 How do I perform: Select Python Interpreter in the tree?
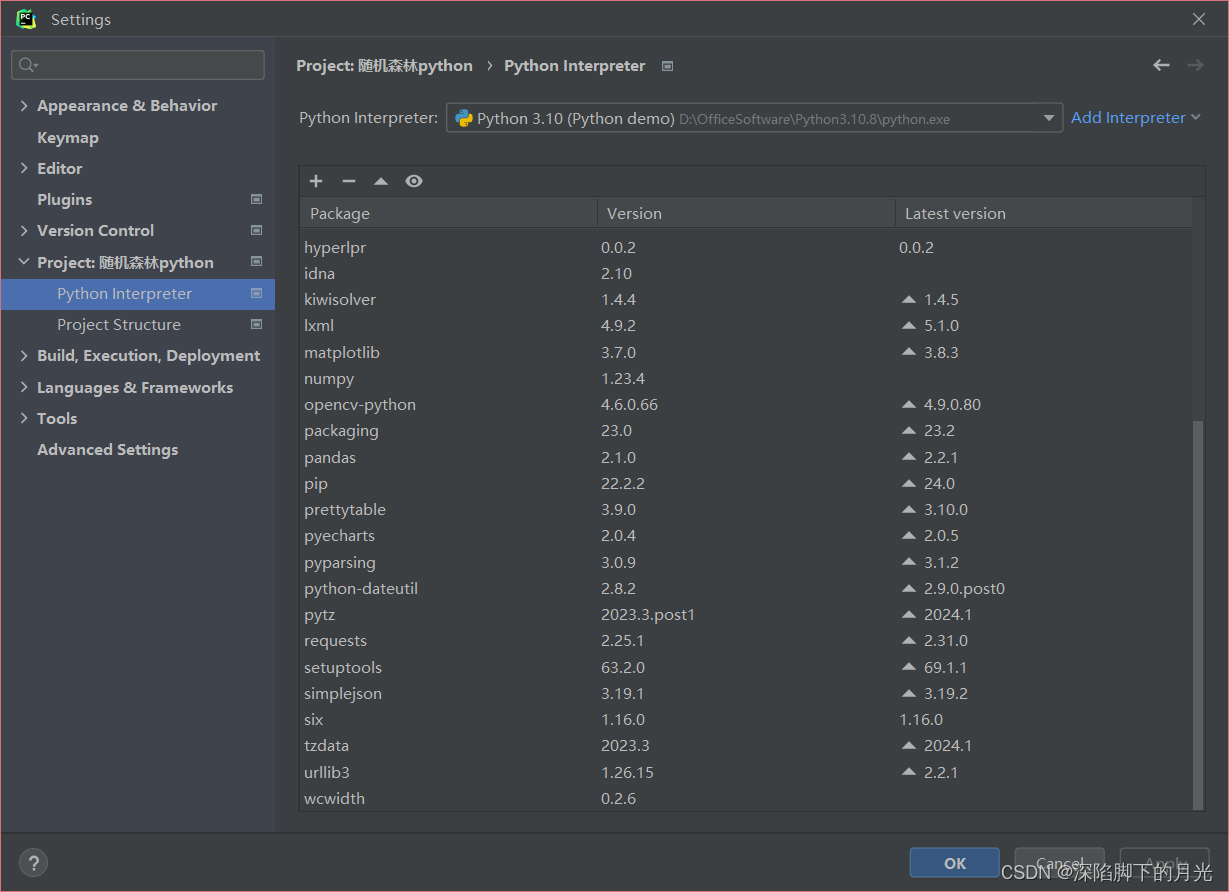coord(138,293)
